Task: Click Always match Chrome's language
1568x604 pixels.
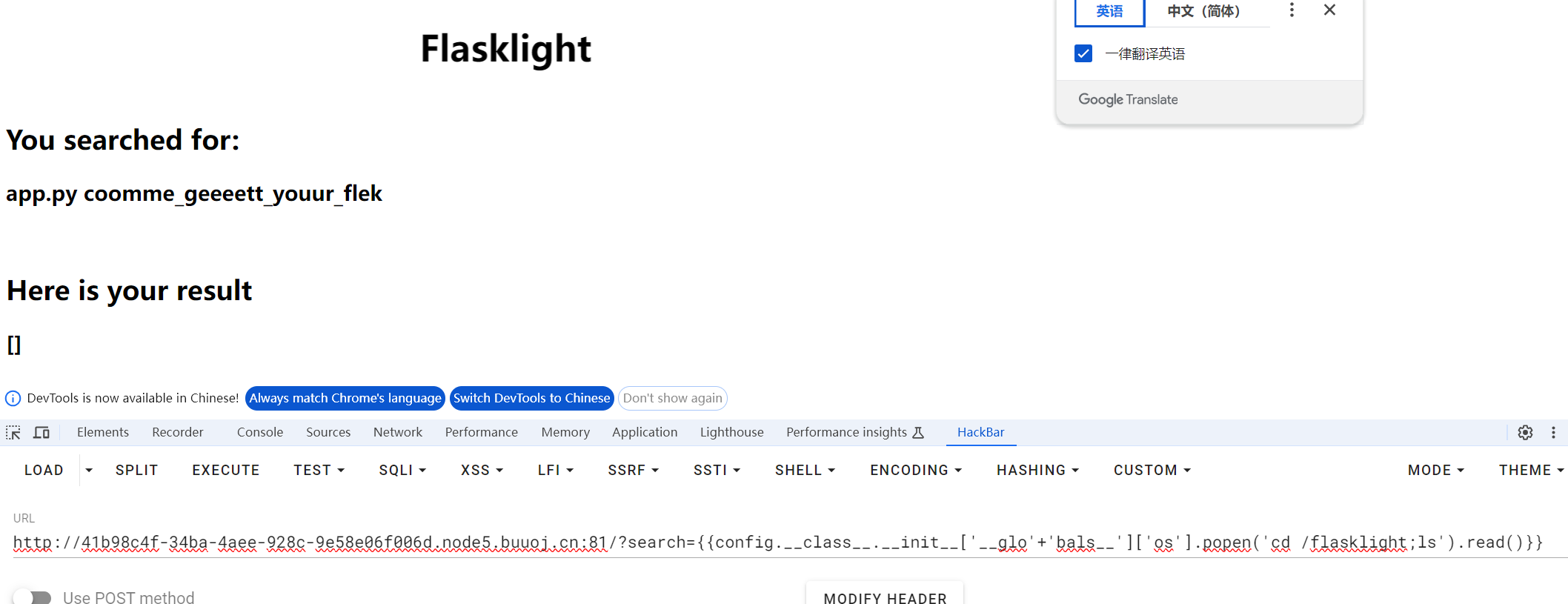Action: (x=345, y=398)
